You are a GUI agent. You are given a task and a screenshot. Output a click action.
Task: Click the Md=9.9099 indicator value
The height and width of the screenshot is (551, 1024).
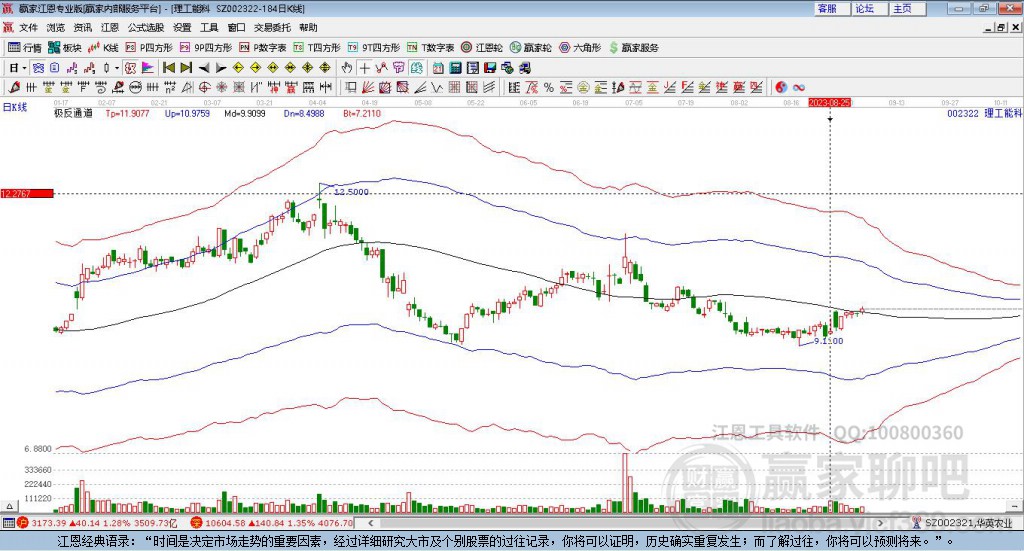point(245,114)
